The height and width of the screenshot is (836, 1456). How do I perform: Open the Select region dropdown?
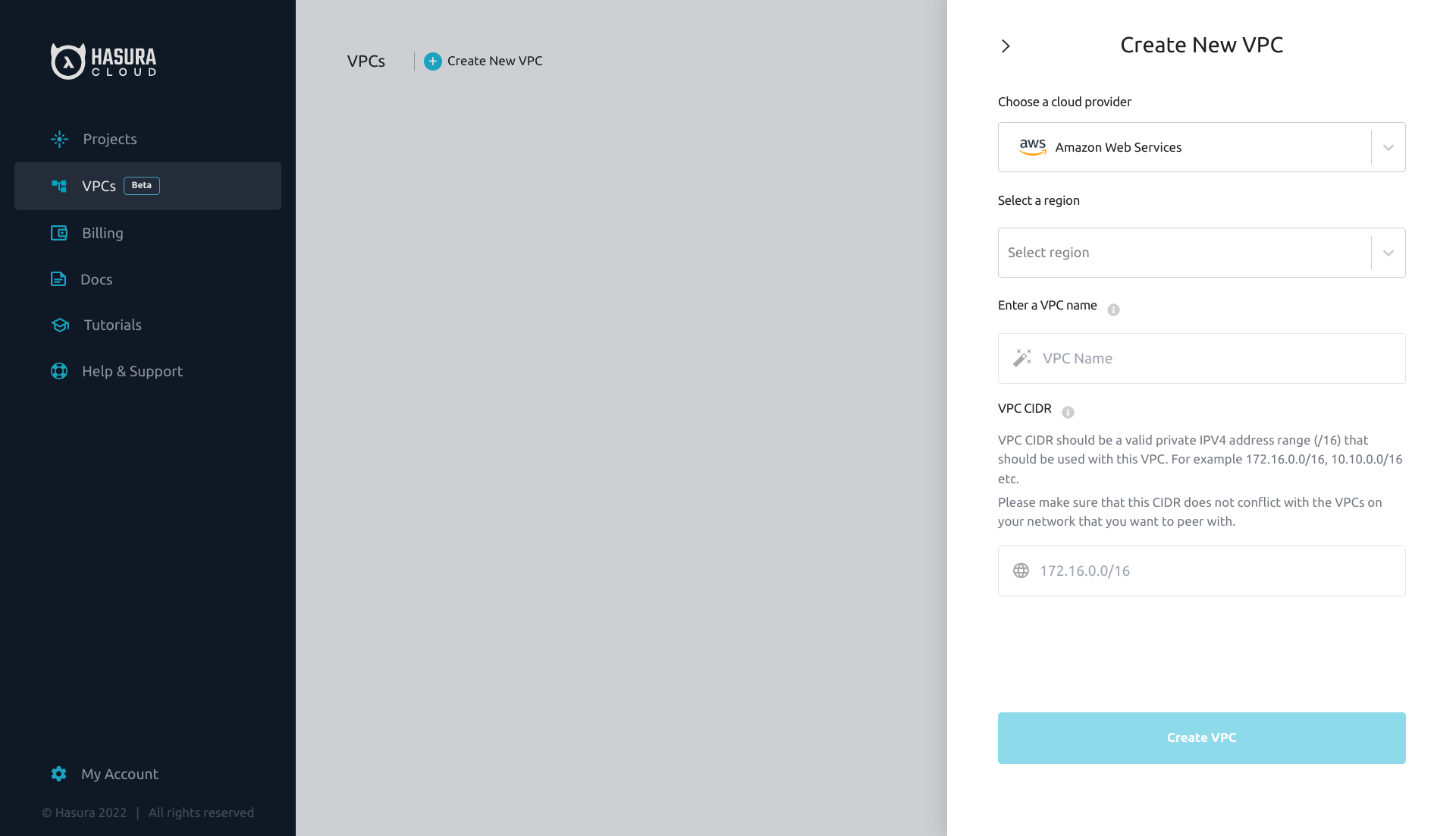pos(1389,252)
